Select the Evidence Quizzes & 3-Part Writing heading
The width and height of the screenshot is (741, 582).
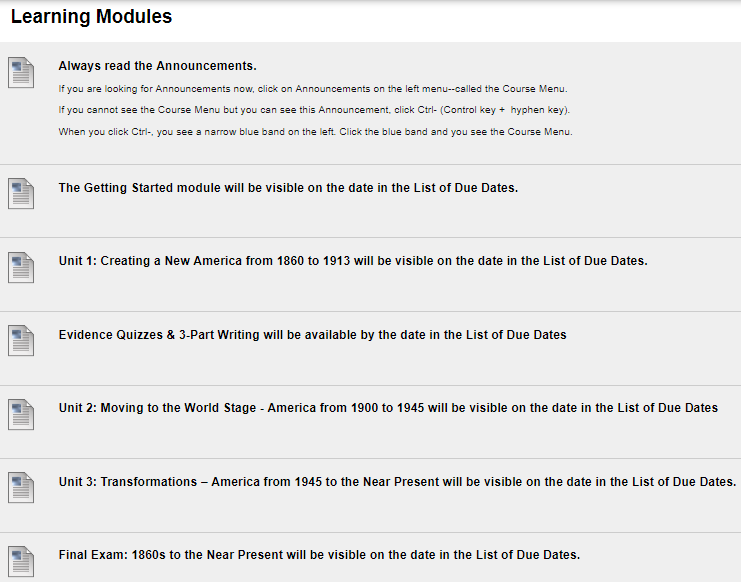pyautogui.click(x=312, y=335)
